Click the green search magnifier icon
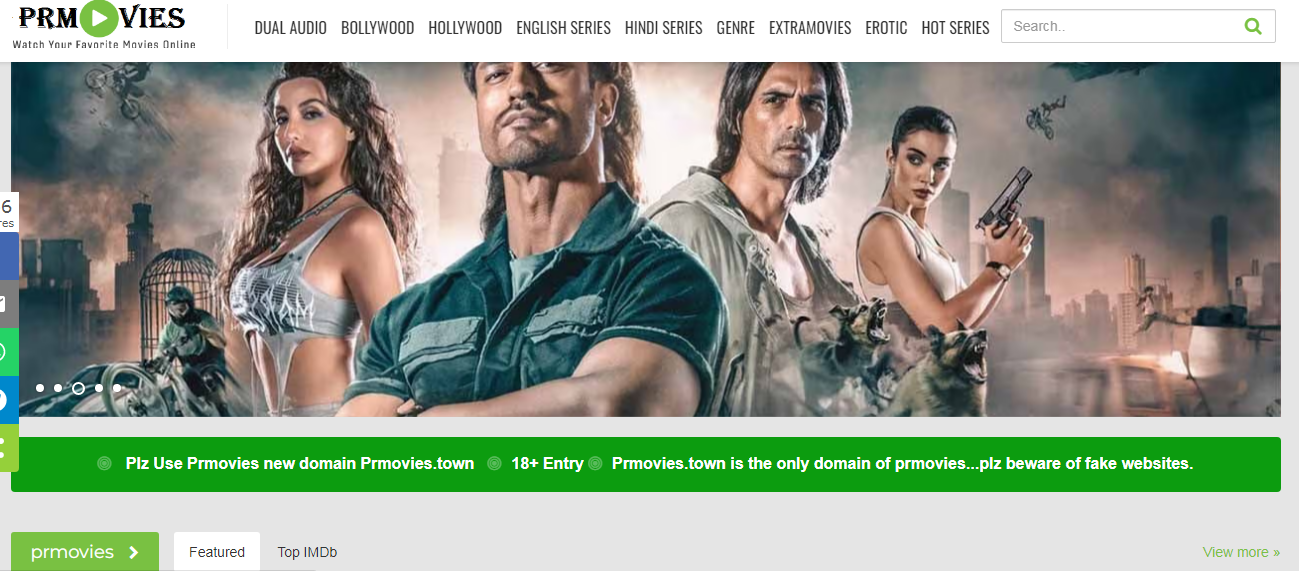The width and height of the screenshot is (1299, 571). click(x=1253, y=26)
